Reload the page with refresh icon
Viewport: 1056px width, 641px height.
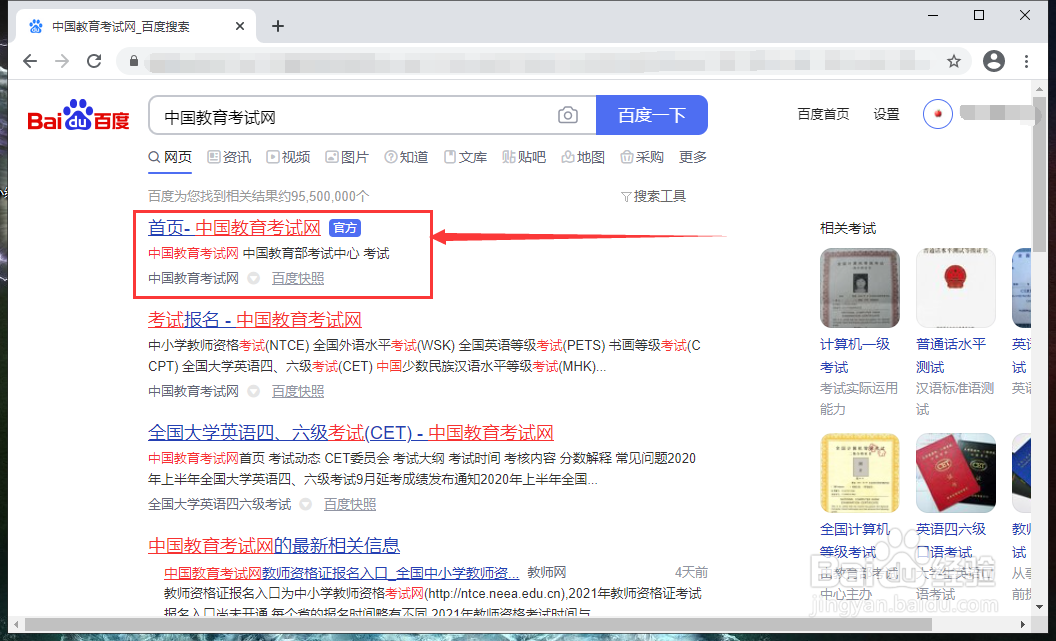[x=94, y=61]
